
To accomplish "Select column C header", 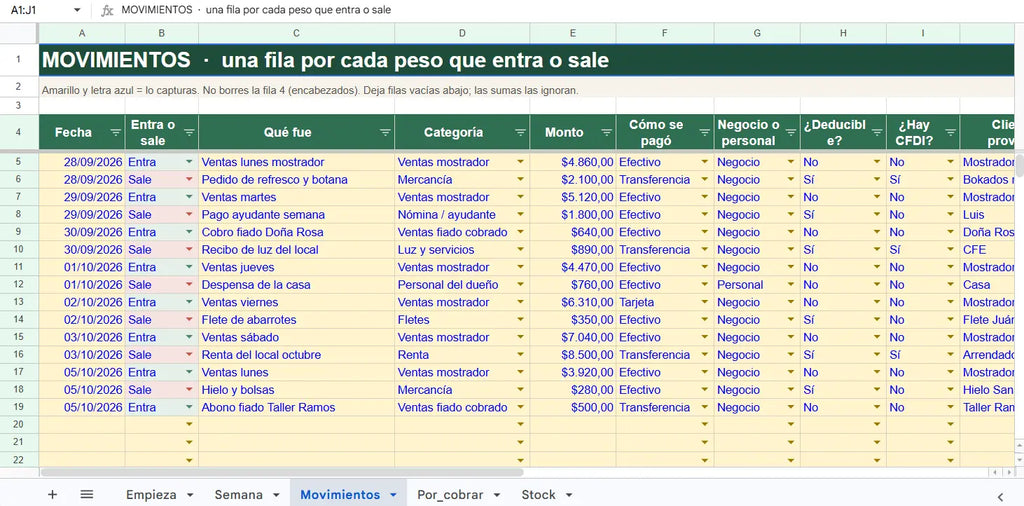I will click(296, 33).
